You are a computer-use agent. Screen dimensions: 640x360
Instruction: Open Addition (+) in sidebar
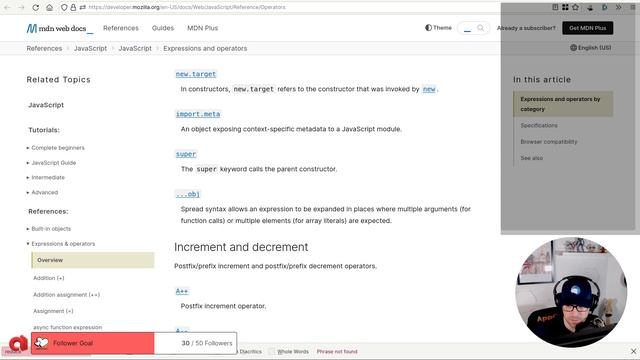pos(49,278)
